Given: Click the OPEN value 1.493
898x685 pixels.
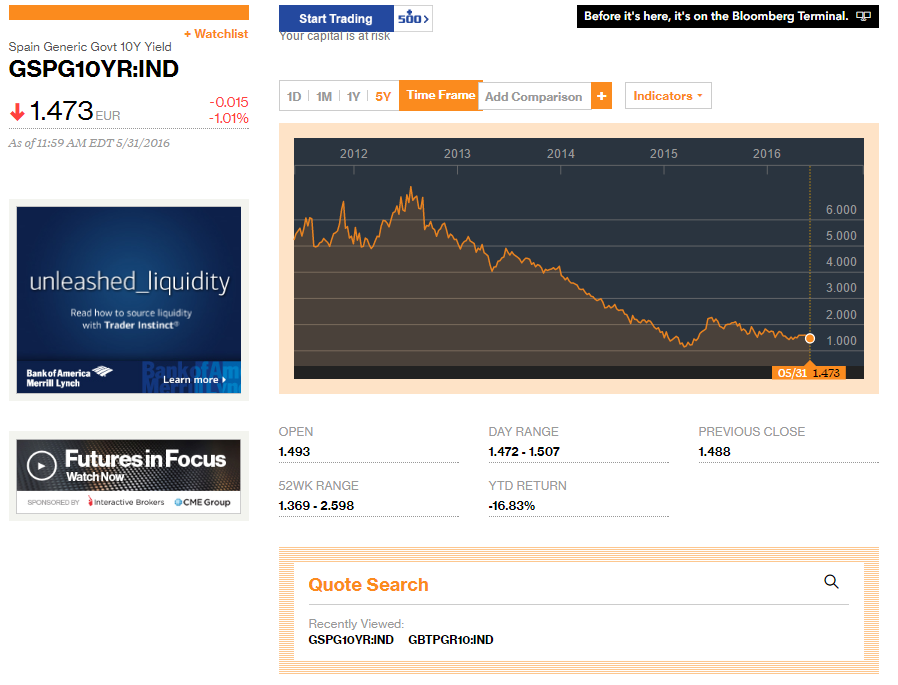Looking at the screenshot, I should point(294,451).
